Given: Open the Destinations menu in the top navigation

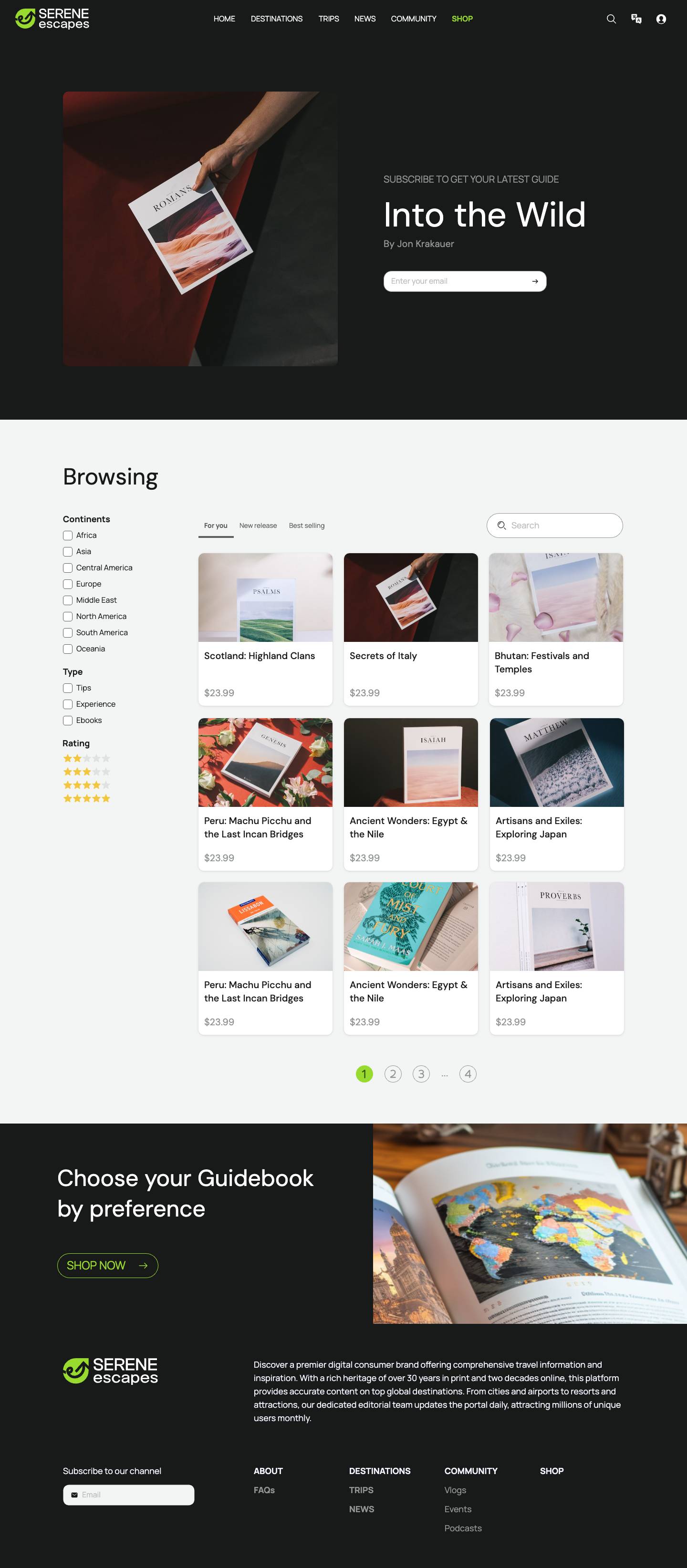Looking at the screenshot, I should [x=277, y=19].
